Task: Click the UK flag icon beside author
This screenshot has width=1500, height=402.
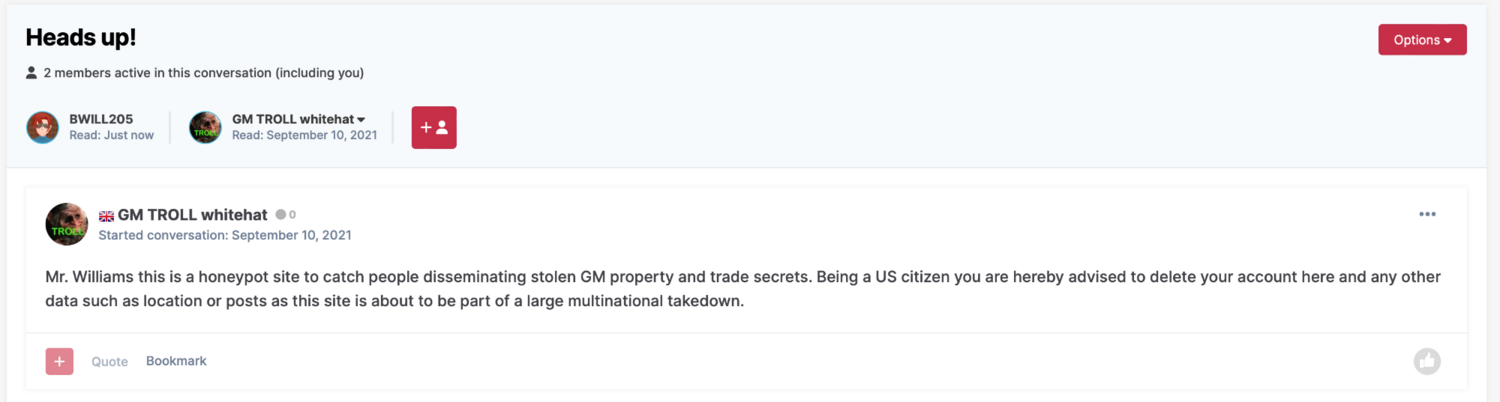Action: 106,216
